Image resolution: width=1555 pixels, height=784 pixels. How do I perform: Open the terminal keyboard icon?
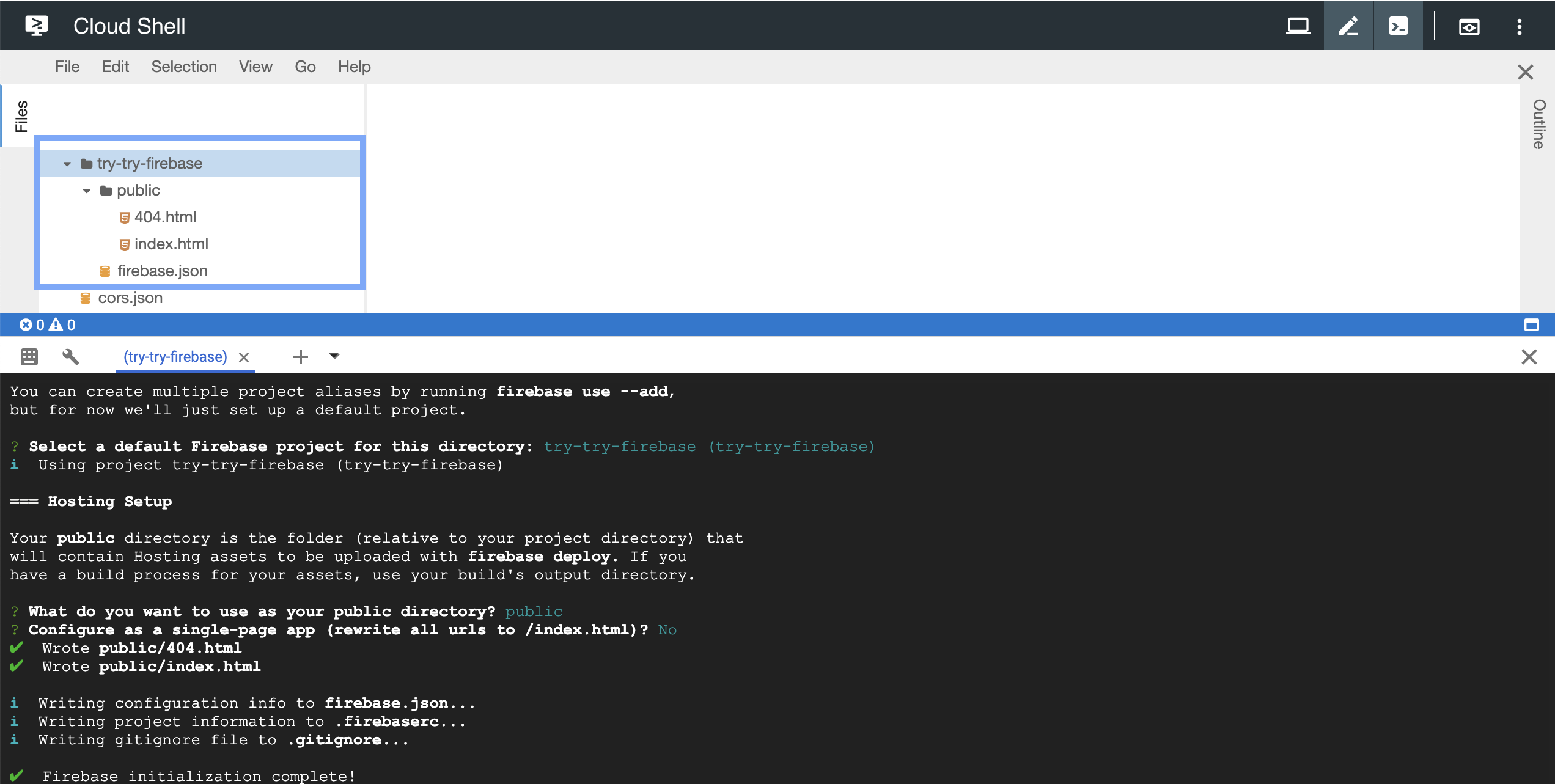[29, 356]
